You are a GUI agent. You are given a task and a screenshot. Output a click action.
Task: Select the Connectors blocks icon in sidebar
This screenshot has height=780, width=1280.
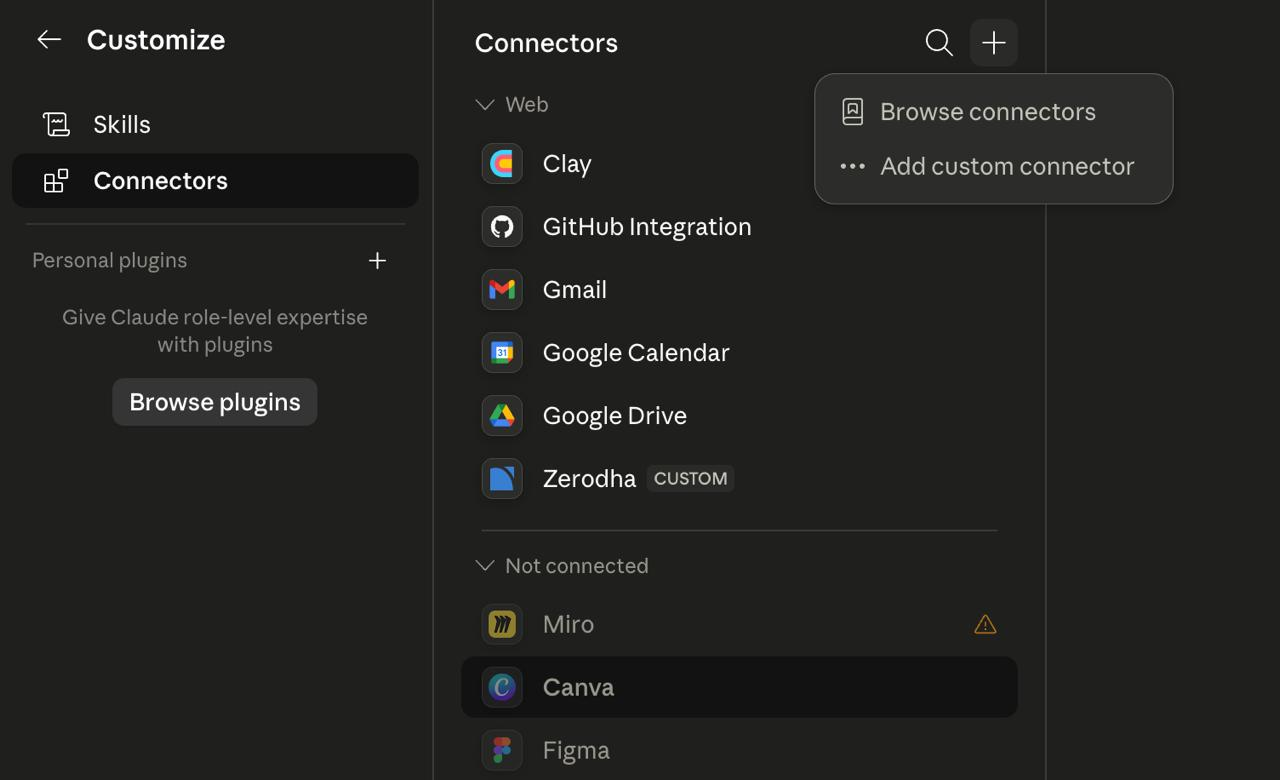tap(56, 181)
